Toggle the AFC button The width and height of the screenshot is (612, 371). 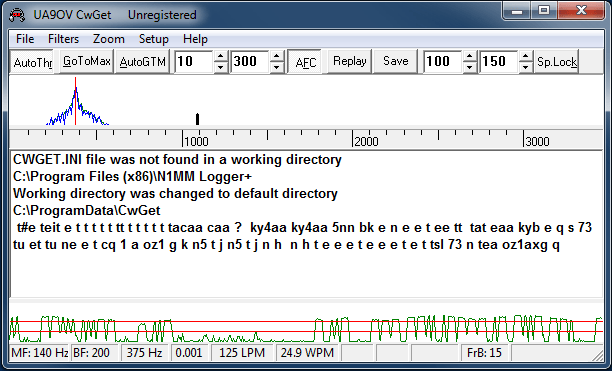(305, 62)
